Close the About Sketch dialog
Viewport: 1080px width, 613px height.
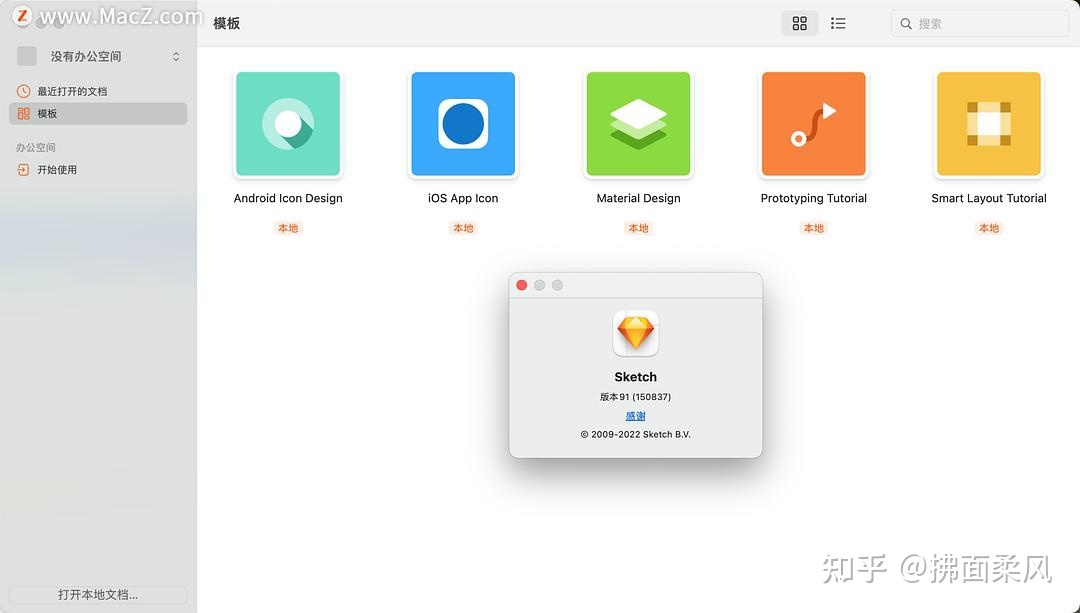click(521, 285)
